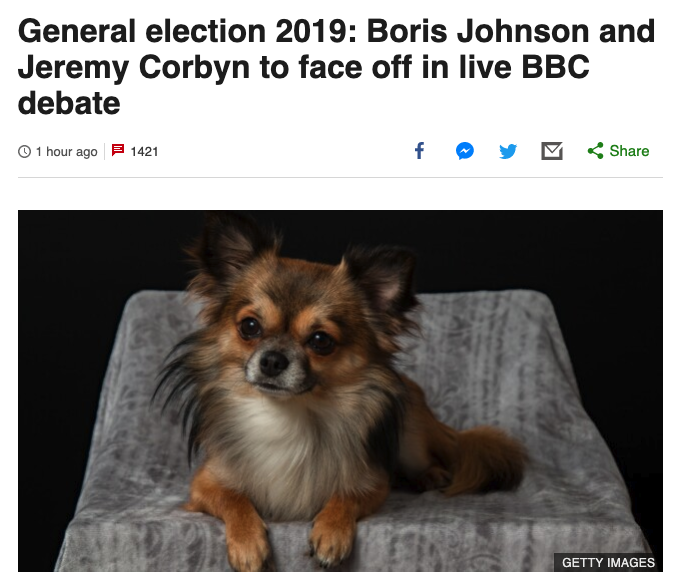Click the green share nodes icon

pyautogui.click(x=595, y=151)
